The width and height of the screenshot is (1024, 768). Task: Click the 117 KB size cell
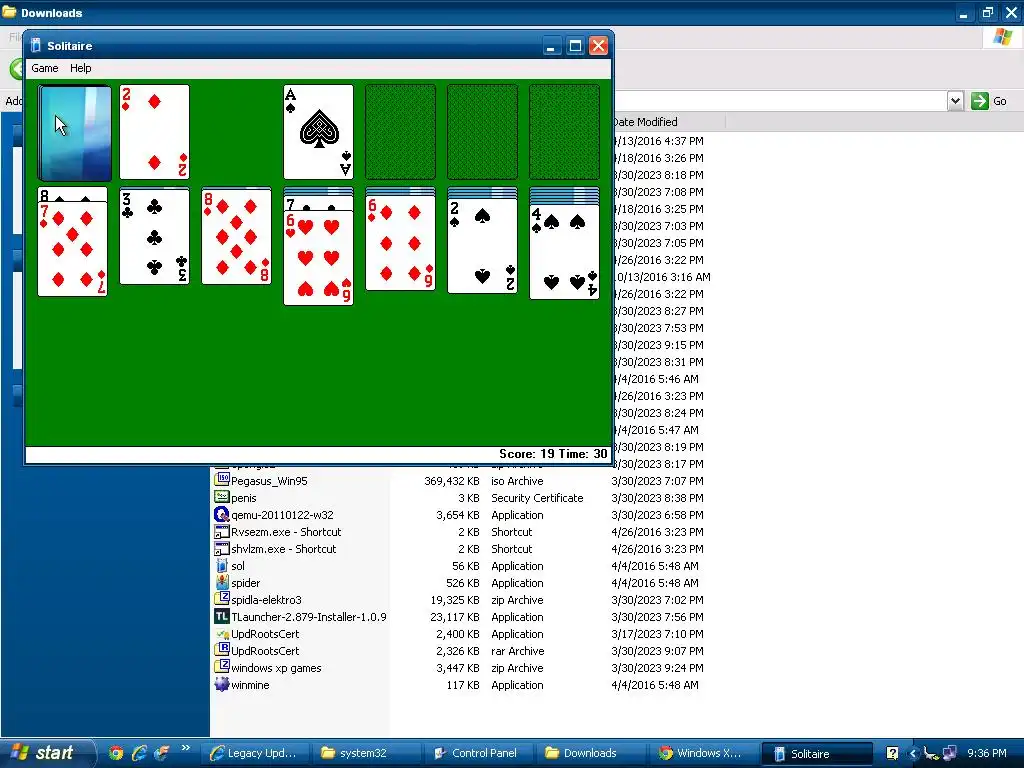click(x=462, y=684)
